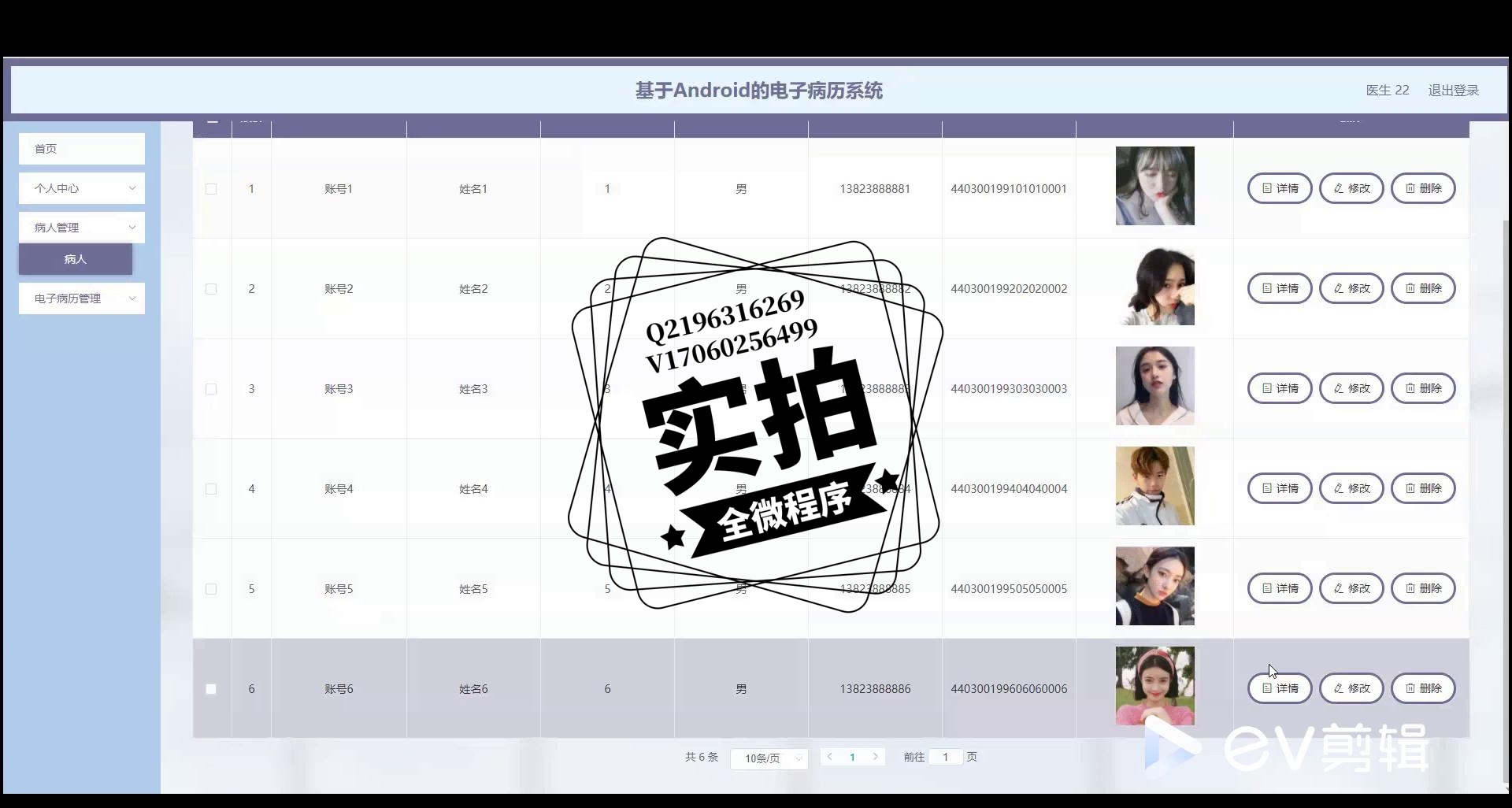Viewport: 1512px width, 808px height.
Task: Go to 首页 in the sidebar
Action: 82,149
